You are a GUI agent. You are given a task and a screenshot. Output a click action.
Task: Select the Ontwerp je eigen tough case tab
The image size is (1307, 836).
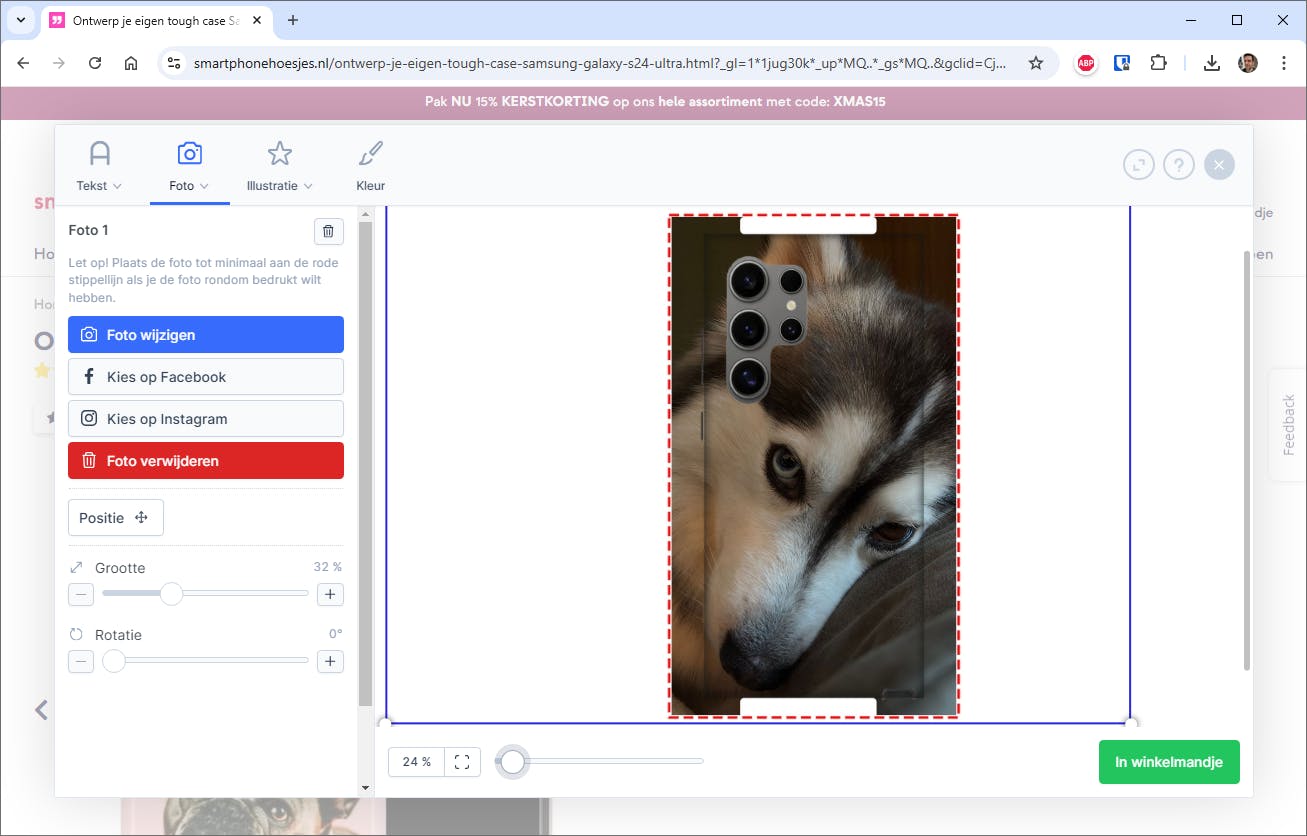pos(156,20)
